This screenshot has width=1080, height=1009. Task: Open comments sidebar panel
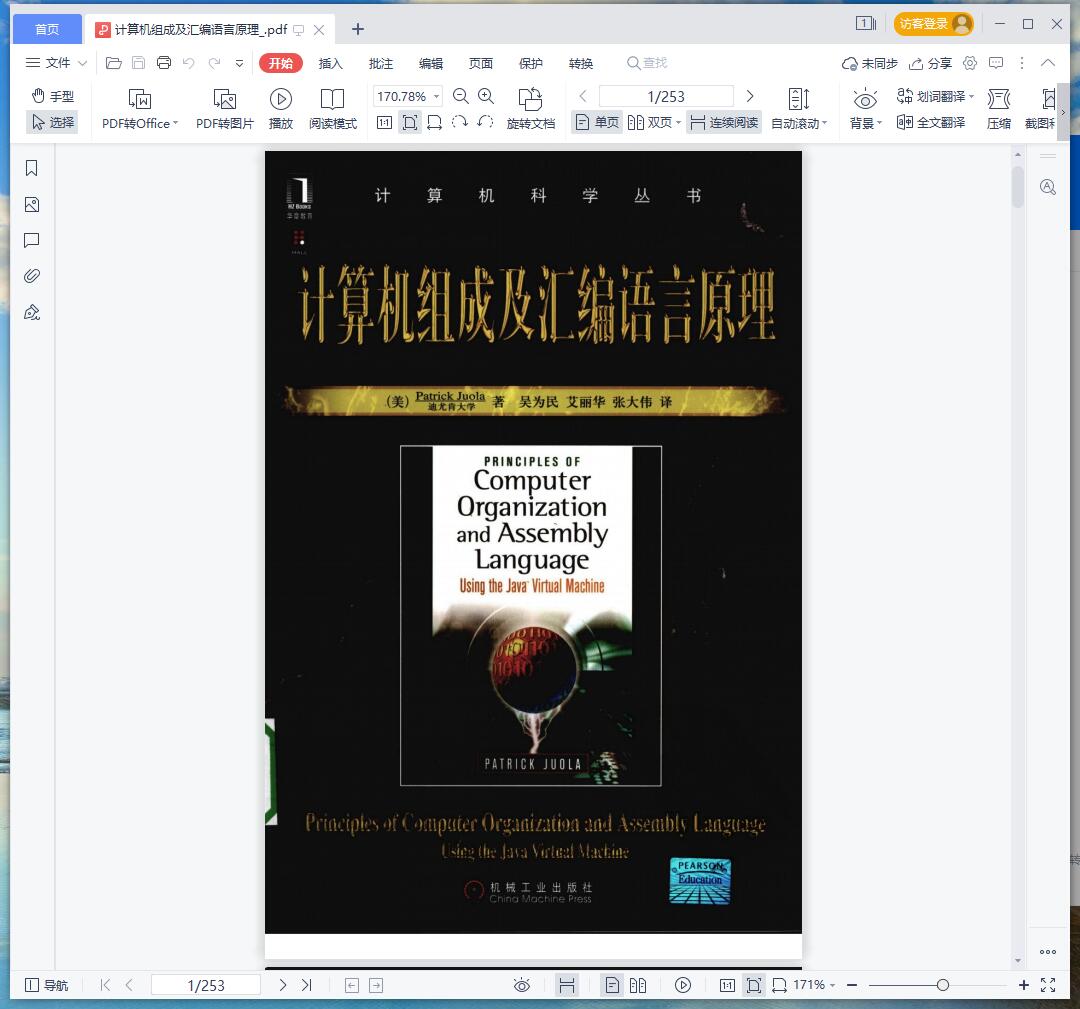[x=32, y=240]
